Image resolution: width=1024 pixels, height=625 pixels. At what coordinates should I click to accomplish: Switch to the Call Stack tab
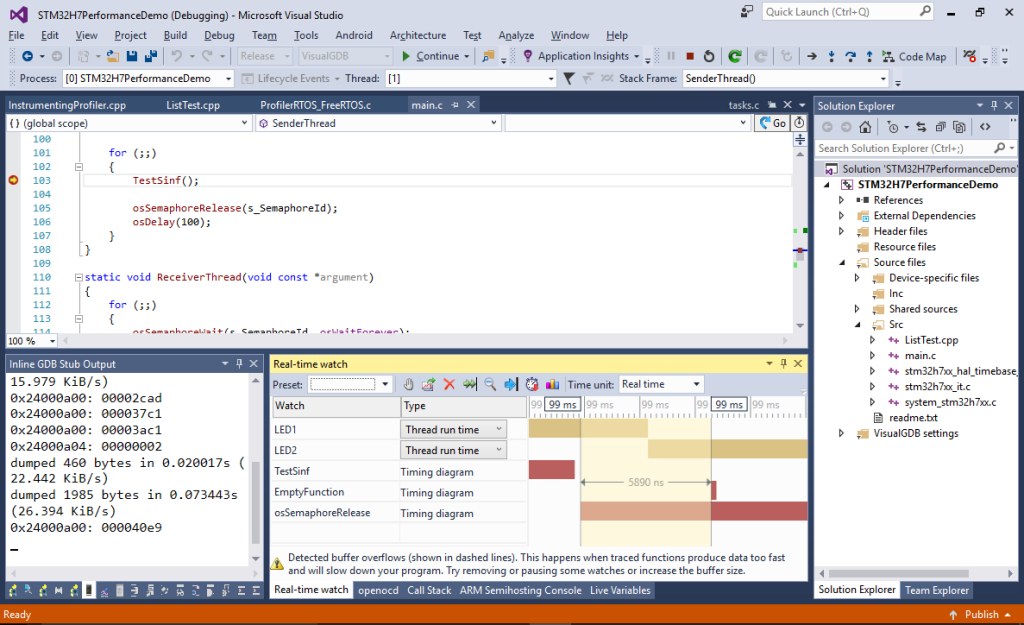tap(429, 590)
